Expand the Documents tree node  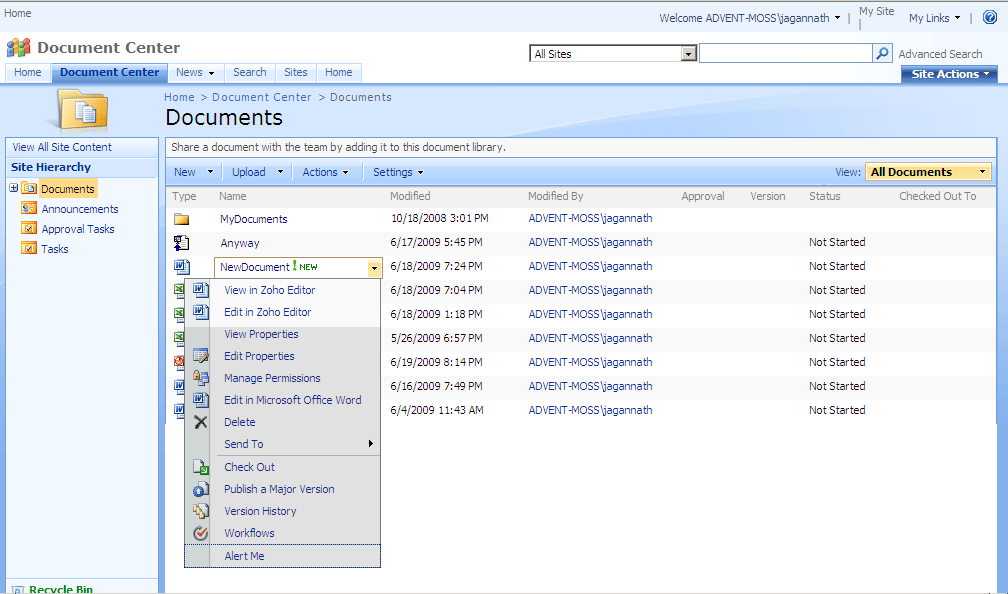[x=14, y=188]
